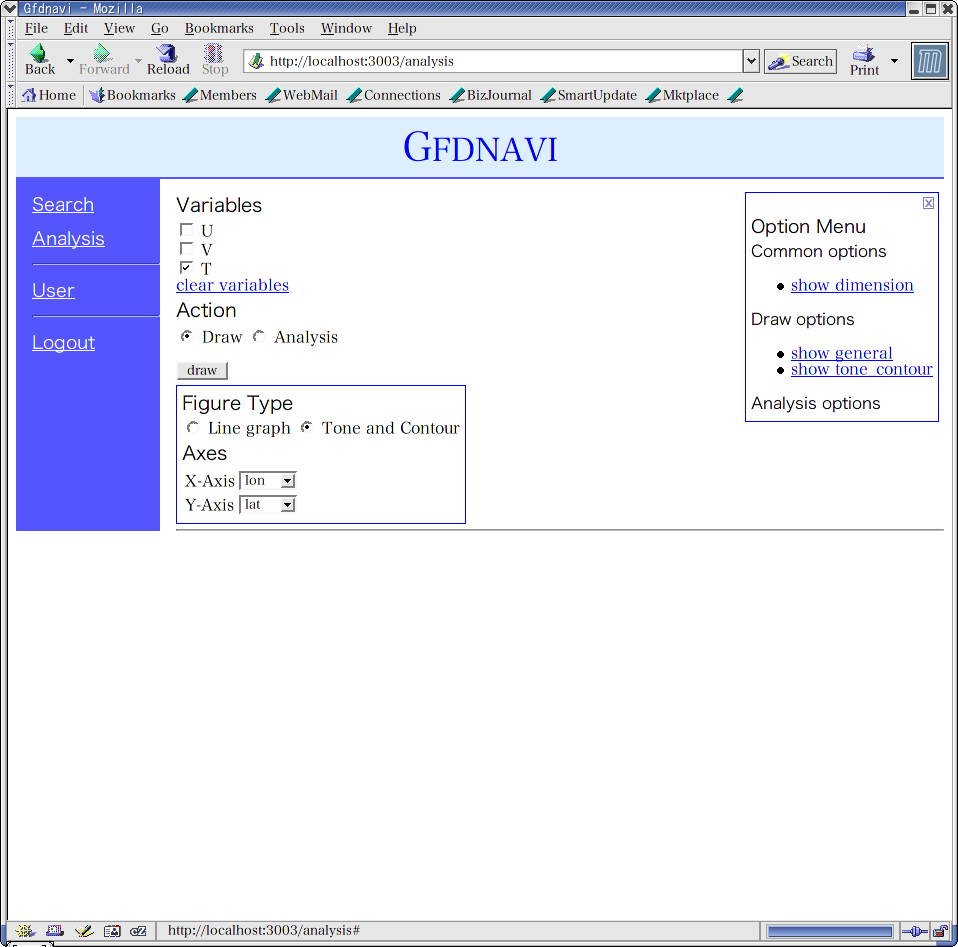Click the draw button
Viewport: 958px width, 947px height.
(x=202, y=370)
